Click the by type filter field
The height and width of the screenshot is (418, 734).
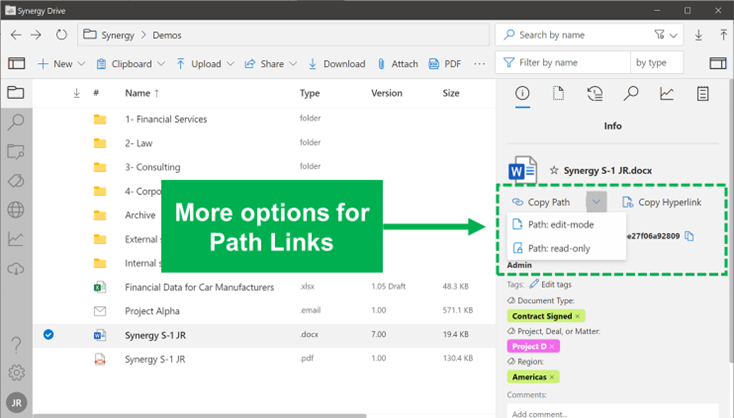click(x=657, y=63)
